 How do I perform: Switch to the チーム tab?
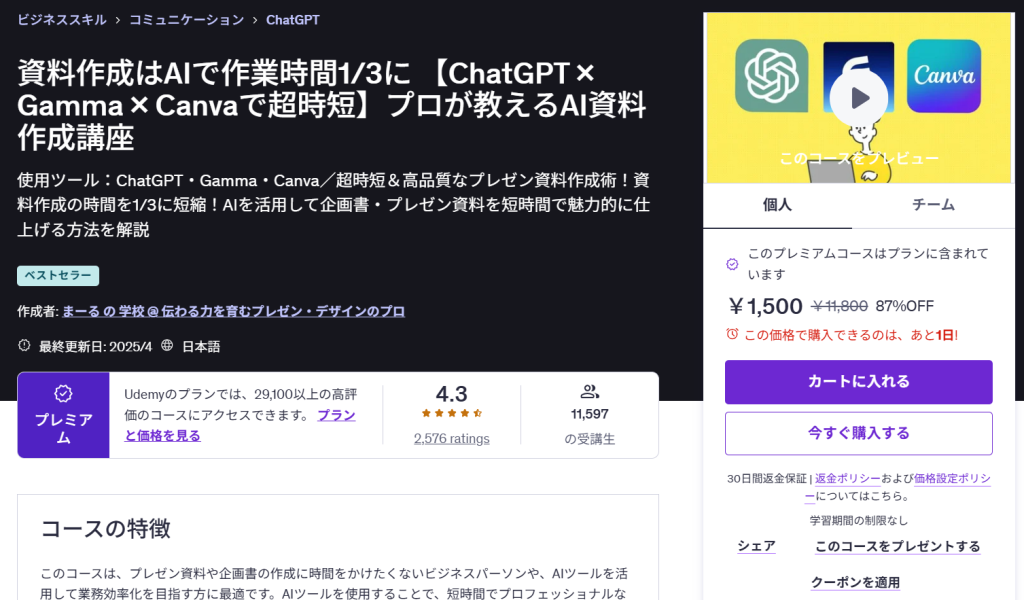933,204
